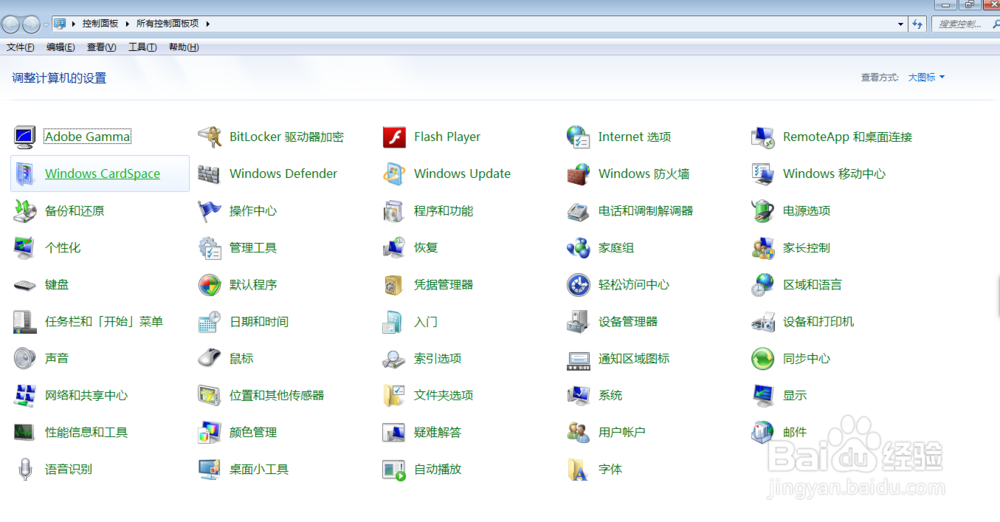The height and width of the screenshot is (522, 1000).
Task: Click the 声音 speaker icon
Action: tap(24, 358)
